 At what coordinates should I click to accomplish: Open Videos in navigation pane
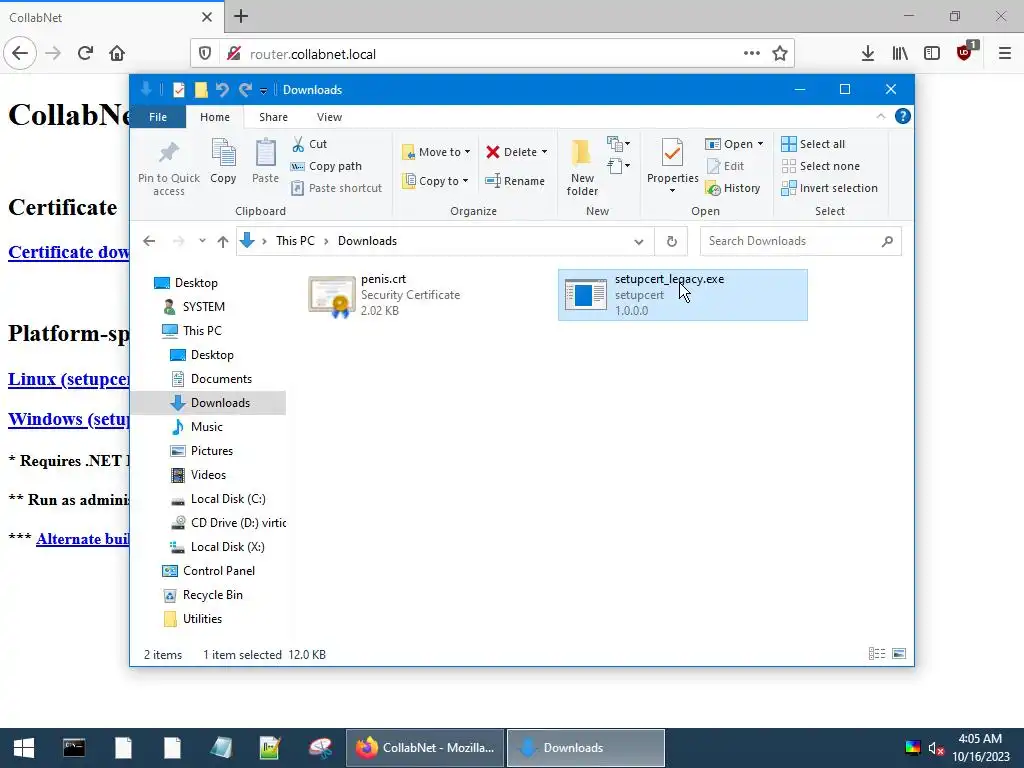[x=199, y=475]
